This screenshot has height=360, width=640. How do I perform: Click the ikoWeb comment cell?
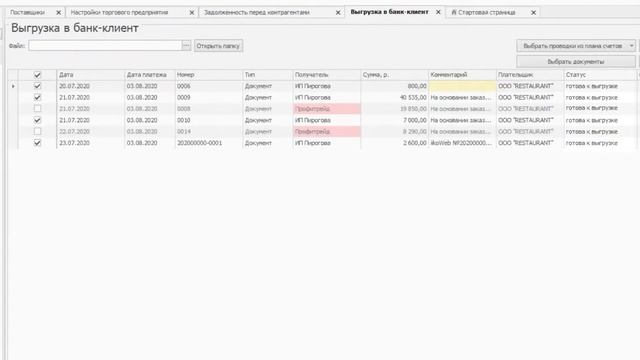click(462, 143)
